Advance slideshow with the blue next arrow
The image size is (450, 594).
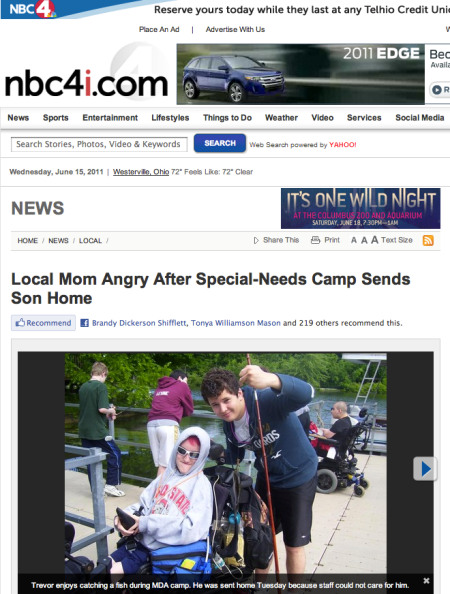coord(425,469)
